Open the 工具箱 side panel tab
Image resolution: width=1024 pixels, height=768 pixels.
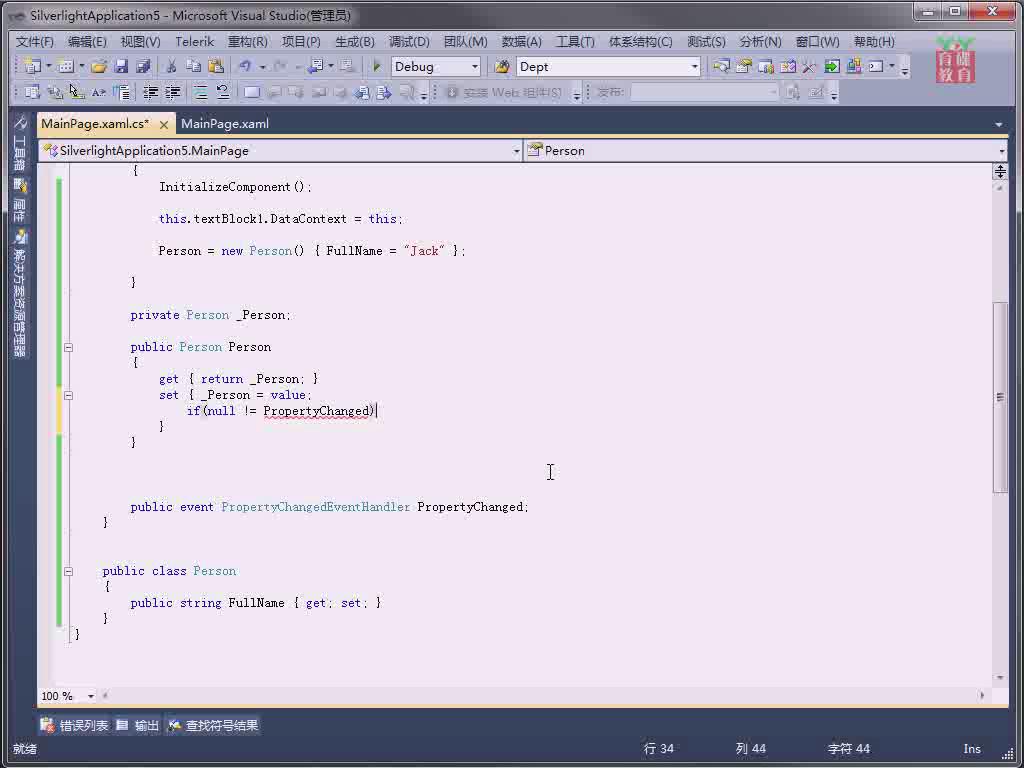pyautogui.click(x=20, y=145)
